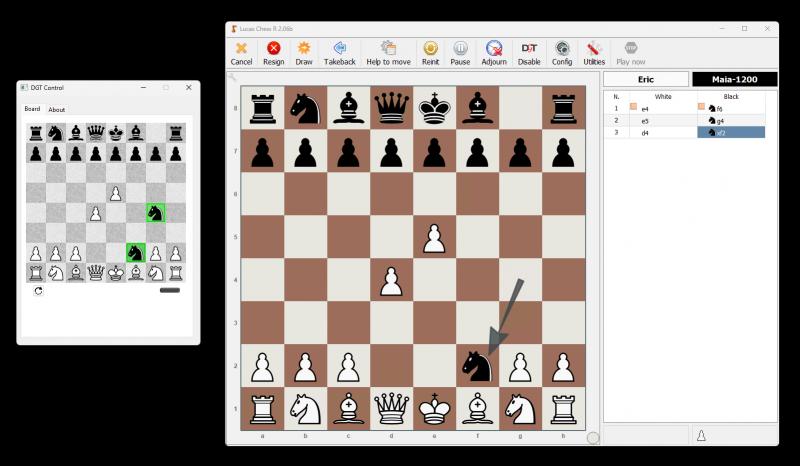
Task: Open the Config menu
Action: point(562,52)
